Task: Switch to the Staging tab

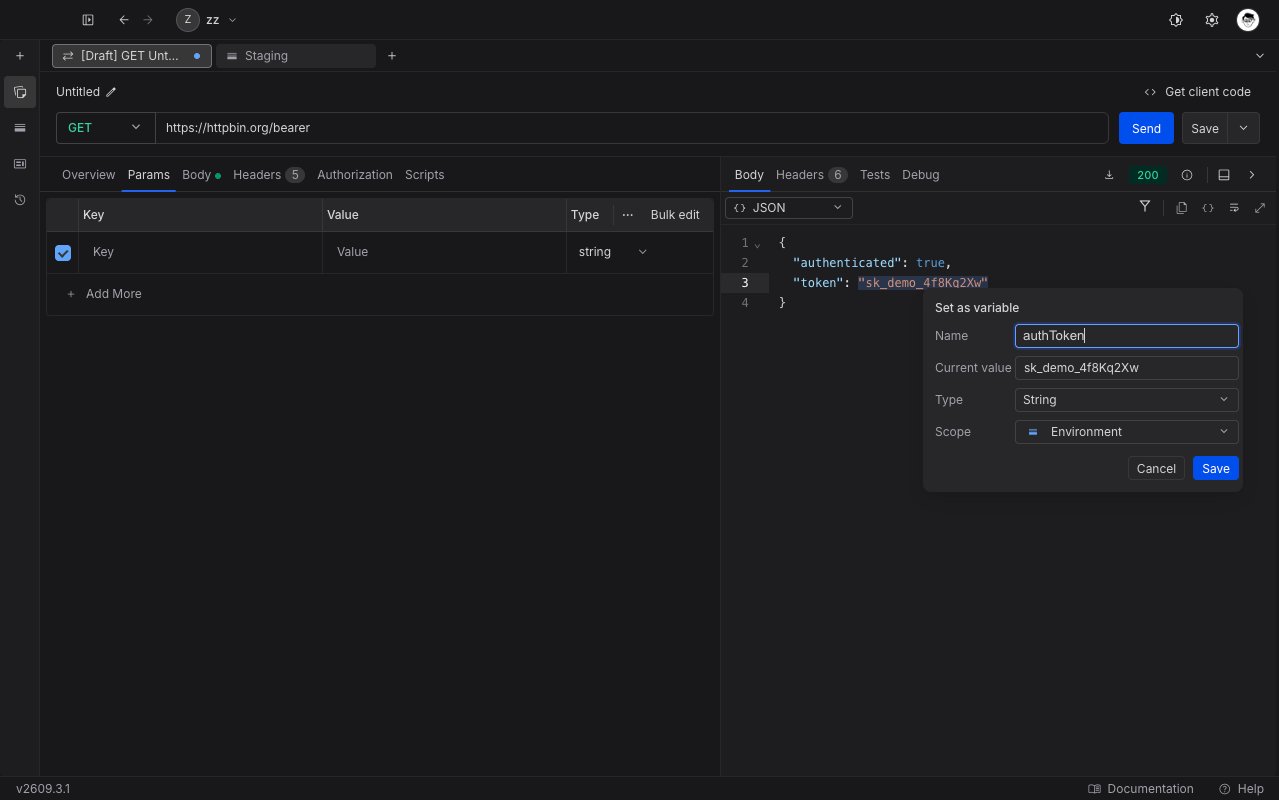Action: pyautogui.click(x=296, y=56)
